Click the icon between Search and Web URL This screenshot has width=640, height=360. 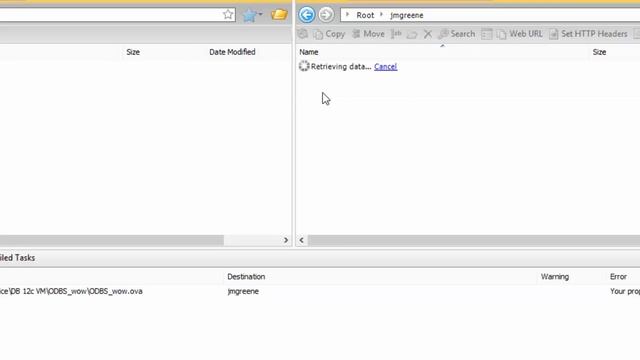point(487,34)
